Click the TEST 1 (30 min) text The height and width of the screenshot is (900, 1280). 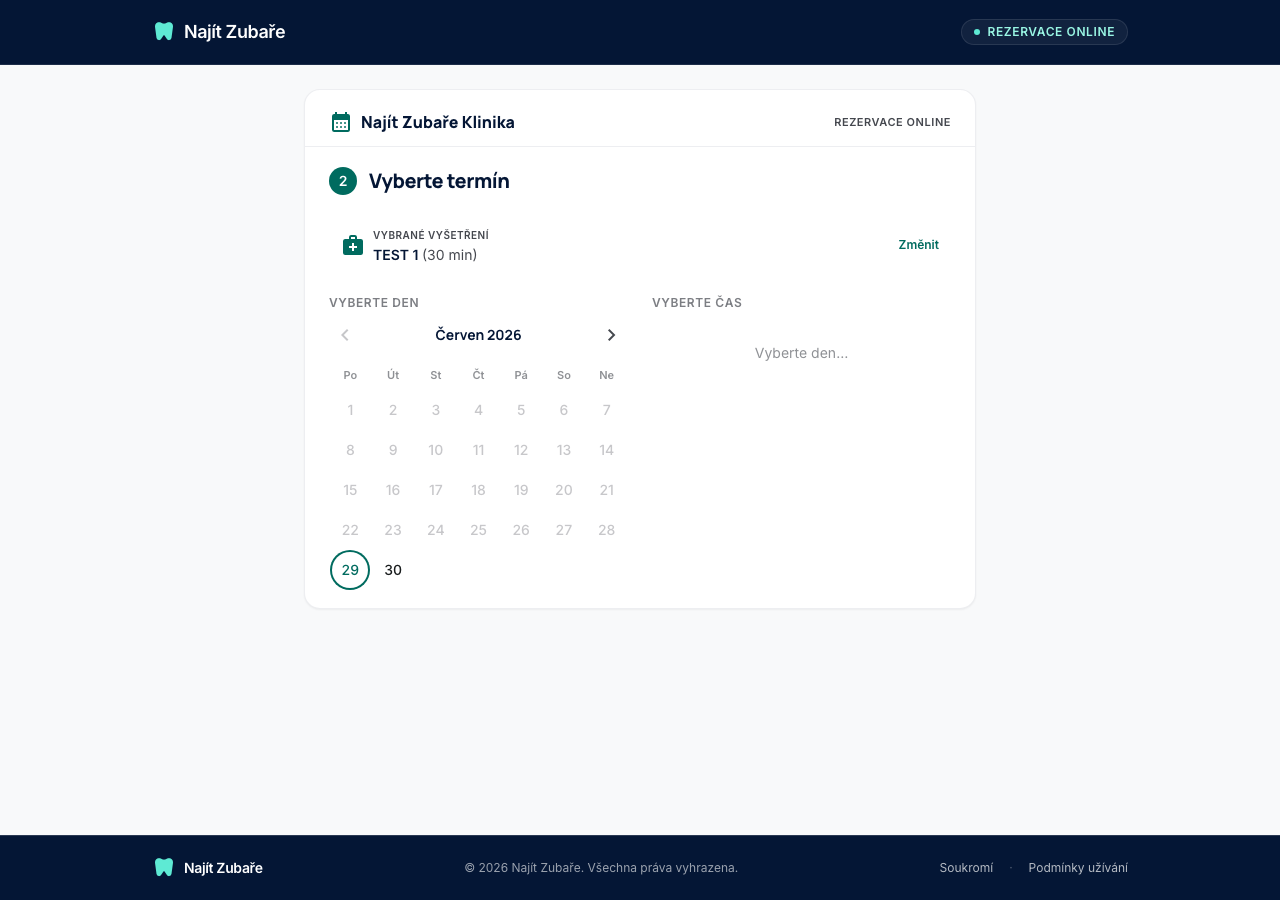pyautogui.click(x=425, y=255)
